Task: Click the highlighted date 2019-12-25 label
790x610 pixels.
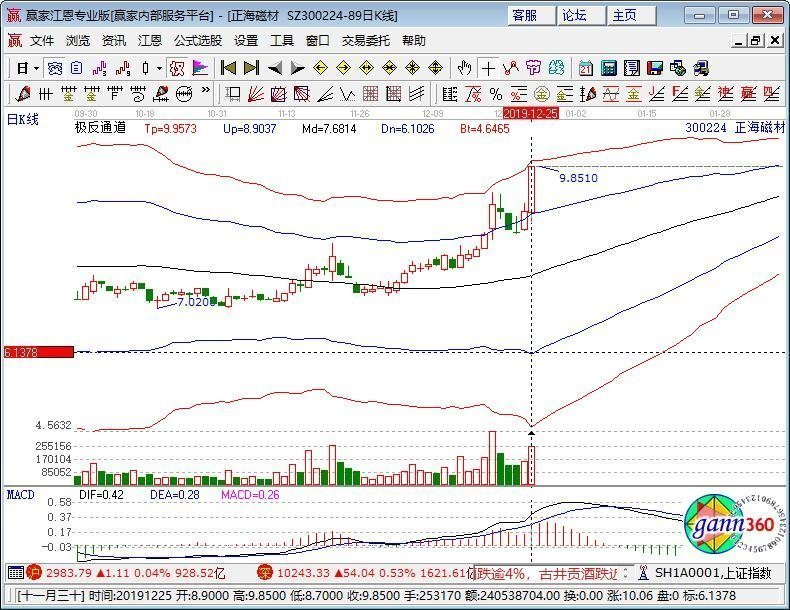Action: [x=531, y=113]
